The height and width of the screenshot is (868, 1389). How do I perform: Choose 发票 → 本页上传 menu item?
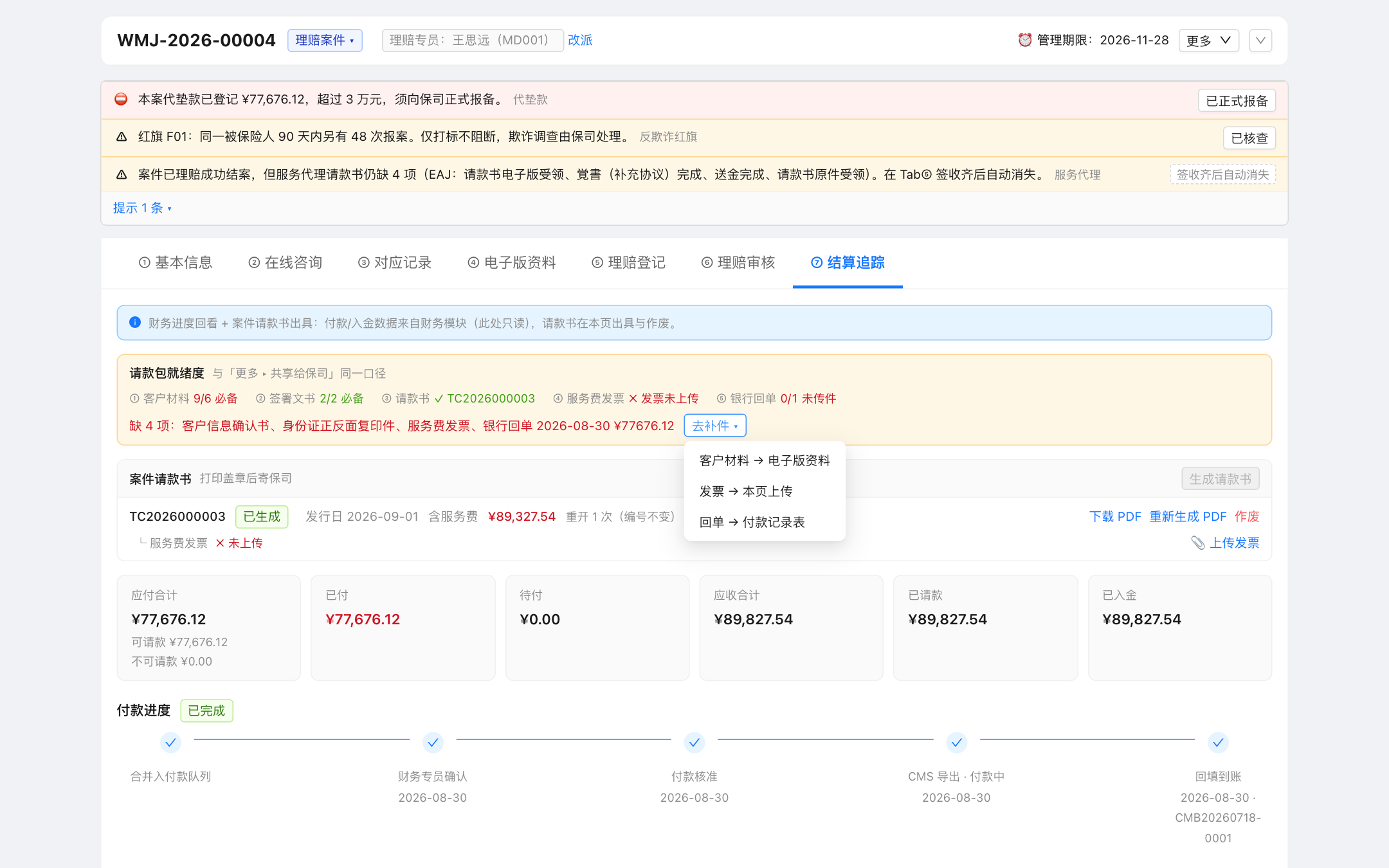click(765, 491)
